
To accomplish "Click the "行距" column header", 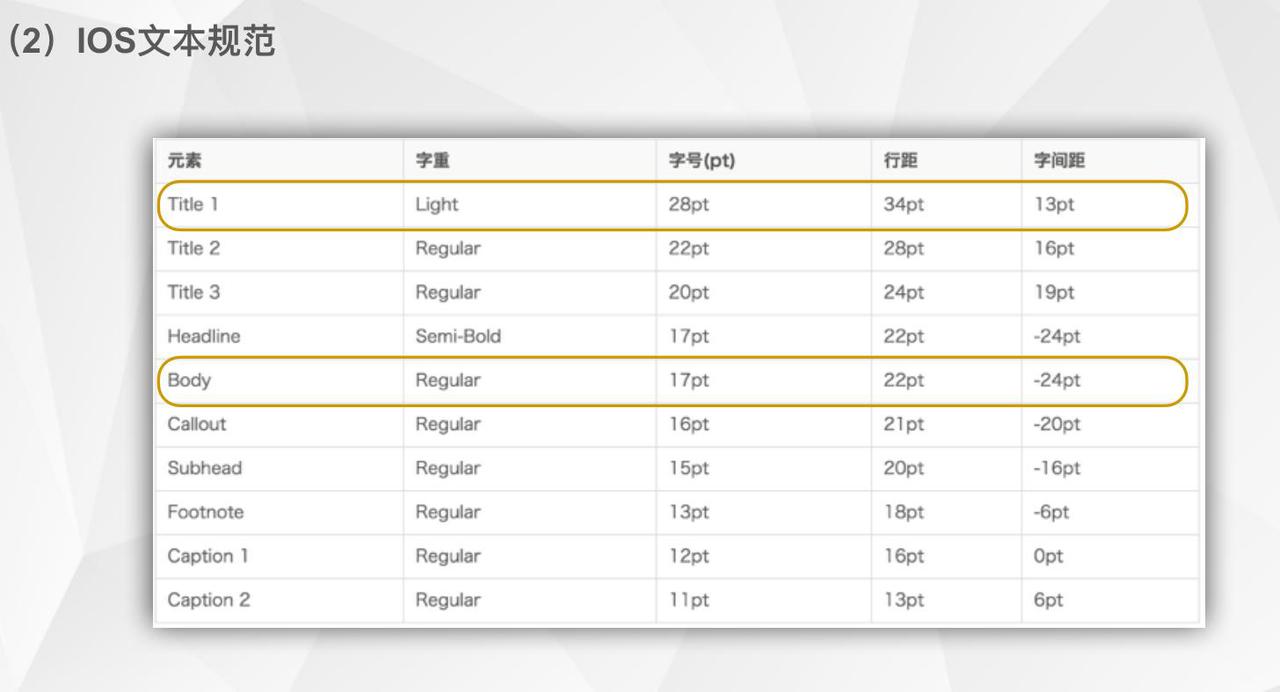I will tap(900, 161).
